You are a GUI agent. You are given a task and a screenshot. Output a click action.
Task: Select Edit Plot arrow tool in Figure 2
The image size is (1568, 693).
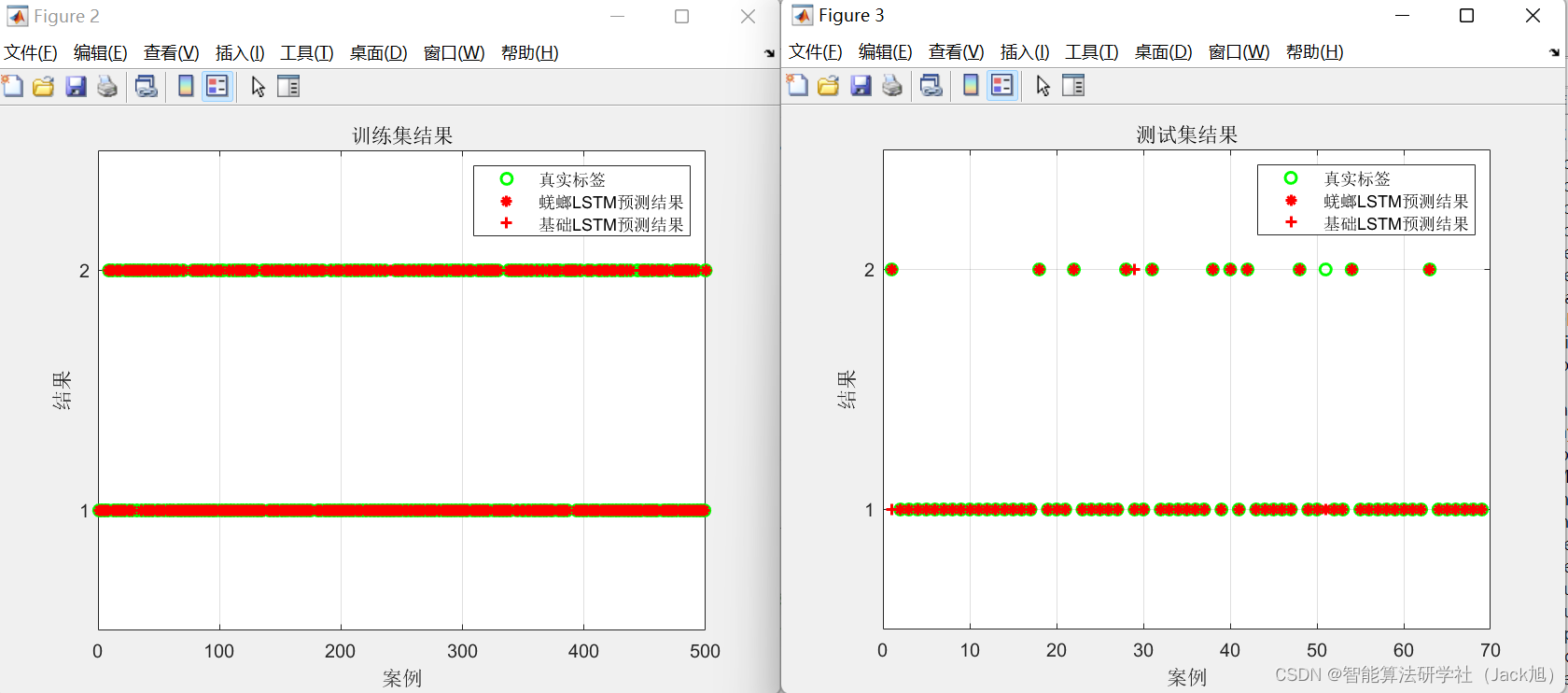point(259,87)
